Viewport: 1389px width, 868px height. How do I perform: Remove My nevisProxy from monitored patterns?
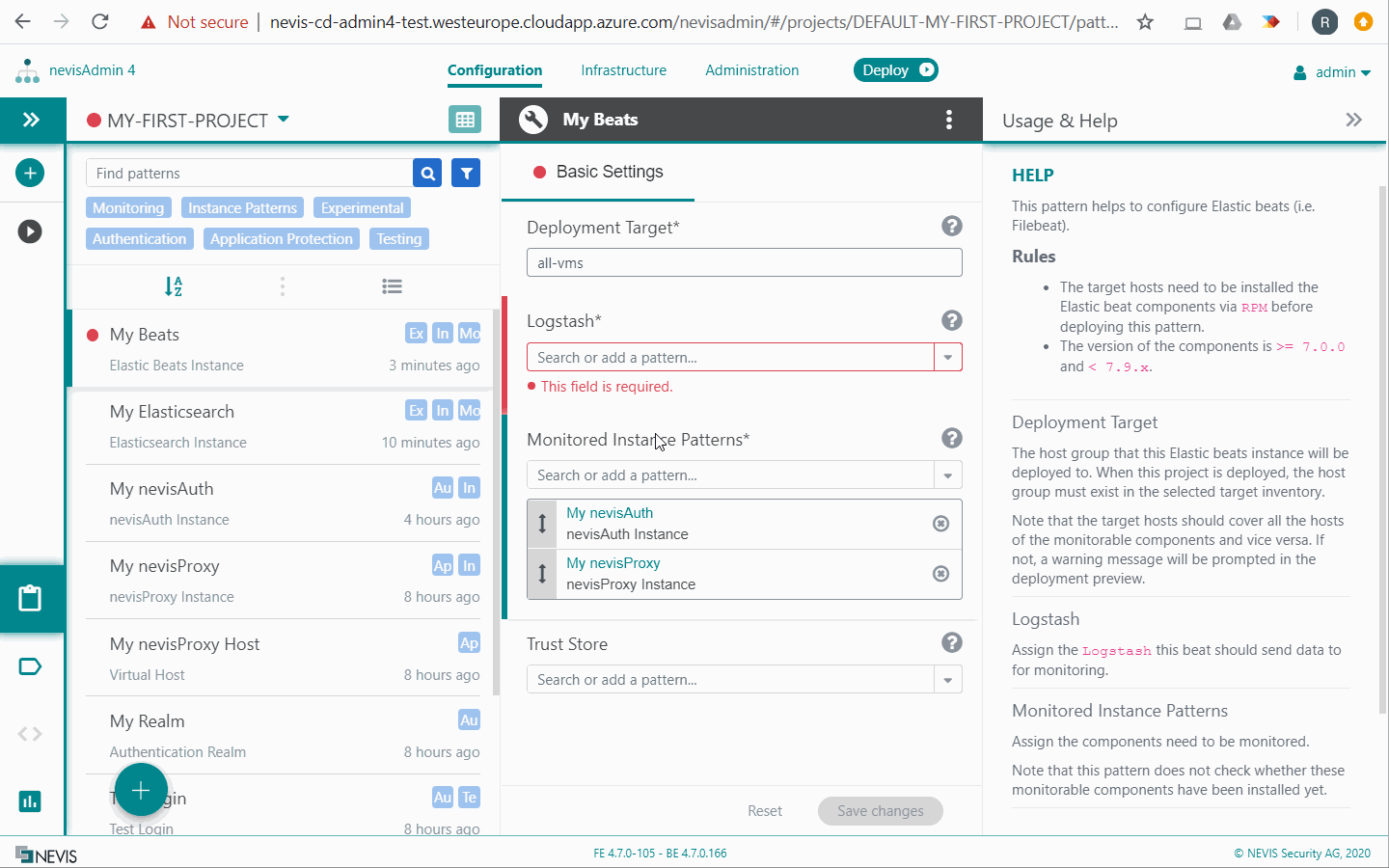(x=941, y=574)
